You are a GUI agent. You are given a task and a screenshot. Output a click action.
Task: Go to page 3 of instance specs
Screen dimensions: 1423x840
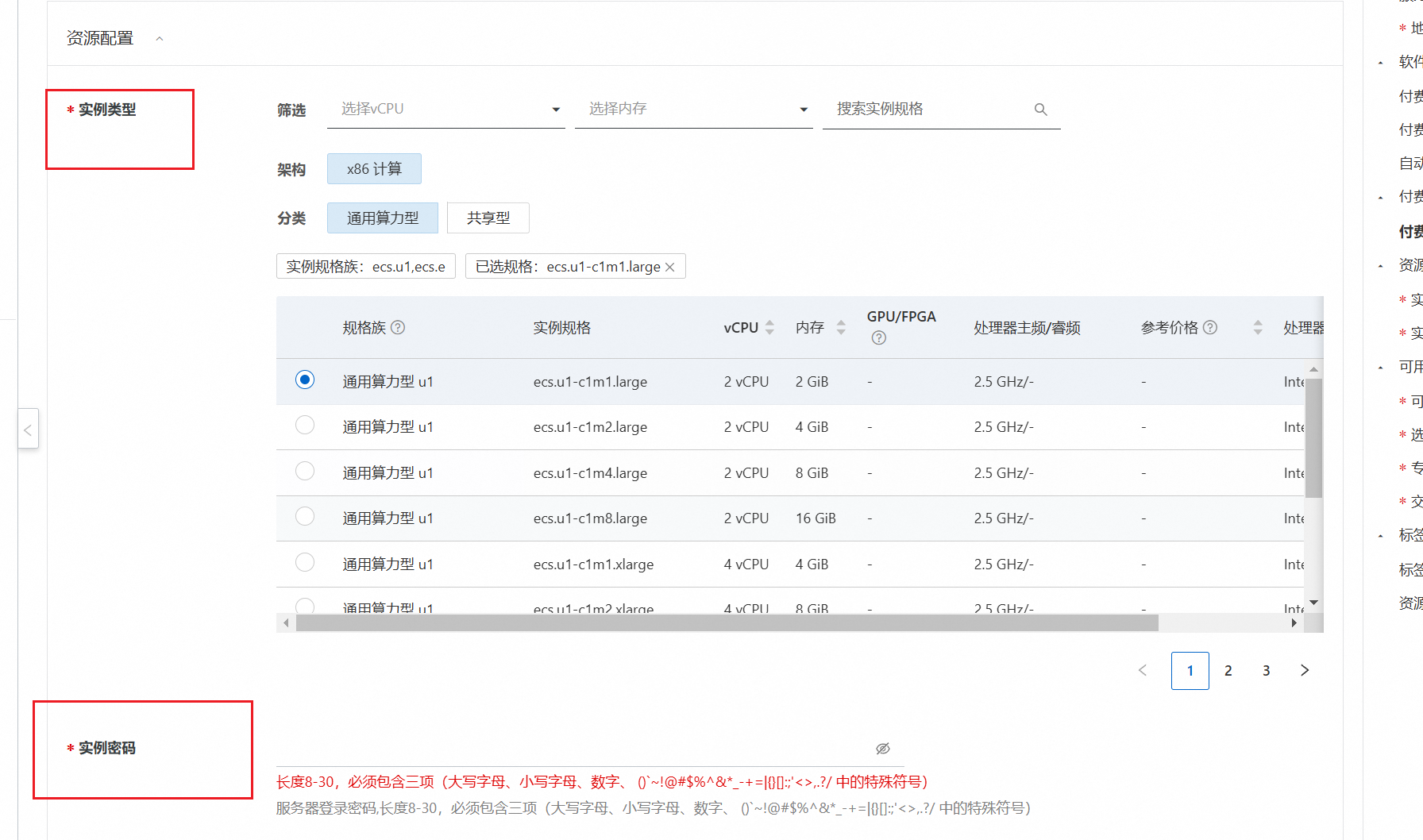(x=1266, y=670)
